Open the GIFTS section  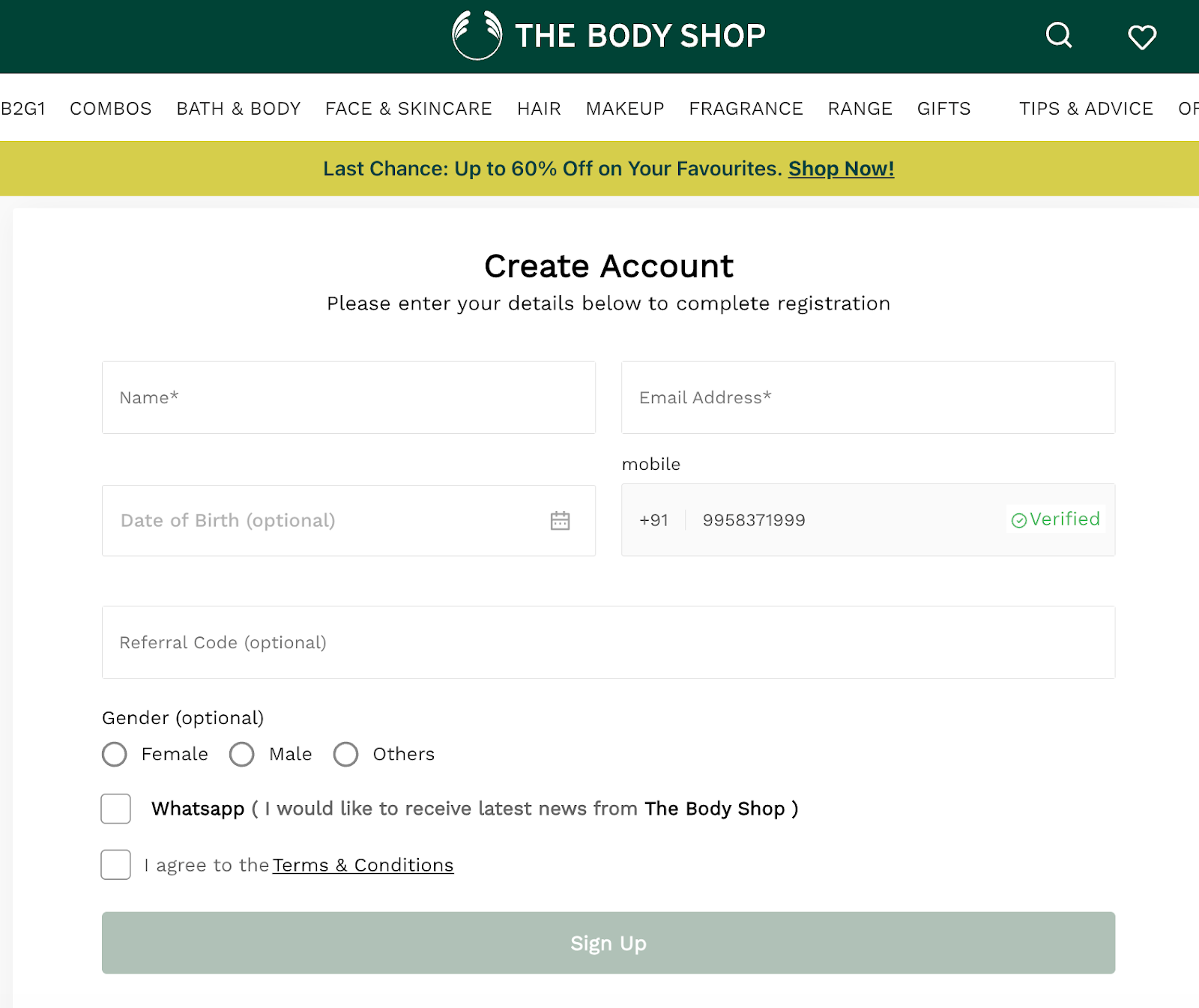tap(943, 109)
